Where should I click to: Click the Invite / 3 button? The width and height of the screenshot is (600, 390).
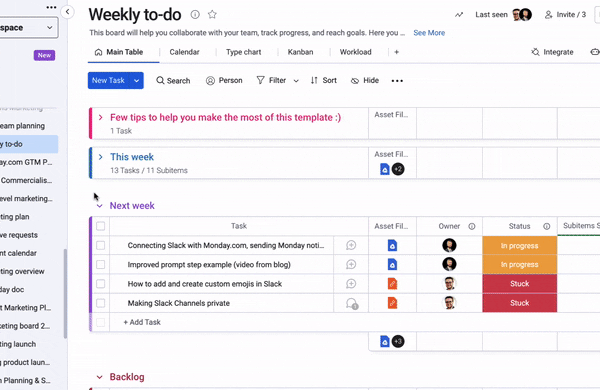[565, 15]
